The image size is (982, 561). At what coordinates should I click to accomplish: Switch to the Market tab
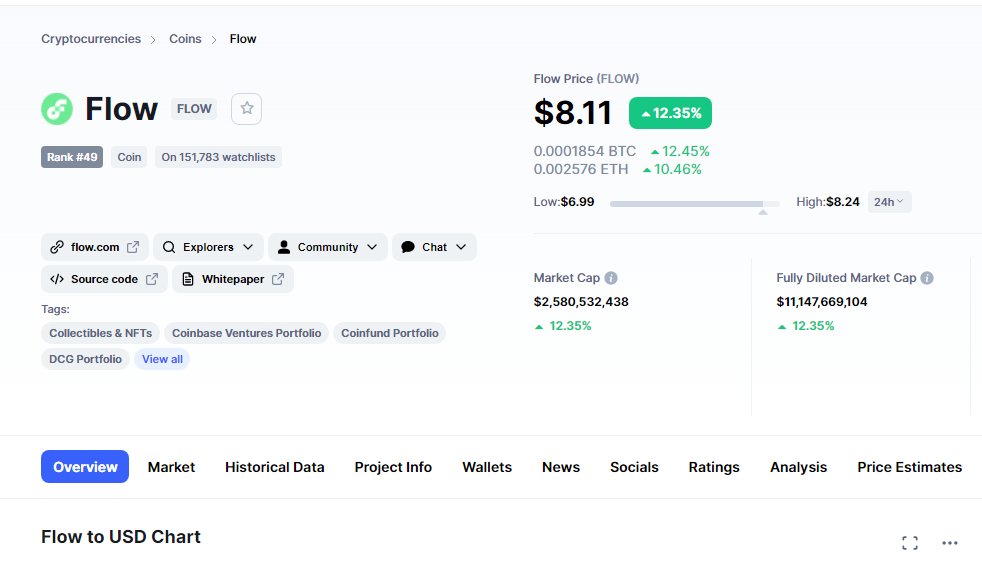pyautogui.click(x=172, y=467)
